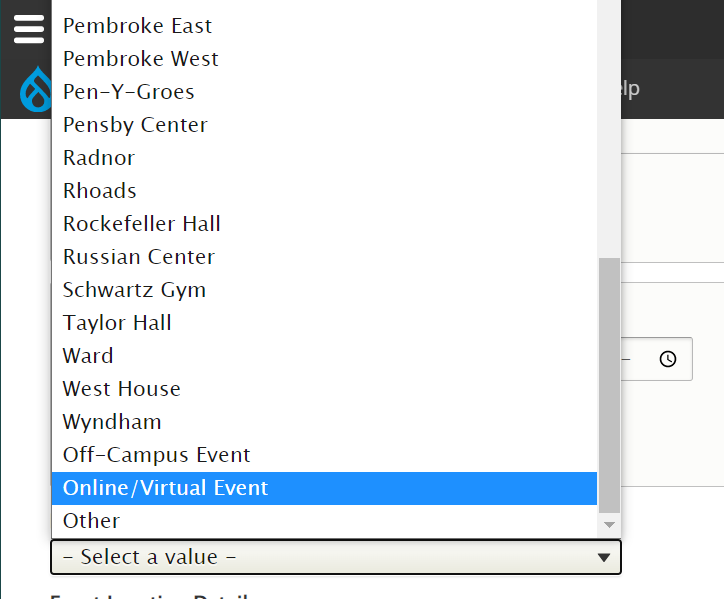The image size is (724, 599).
Task: Open the '- Select a value -' combo box
Action: point(336,557)
